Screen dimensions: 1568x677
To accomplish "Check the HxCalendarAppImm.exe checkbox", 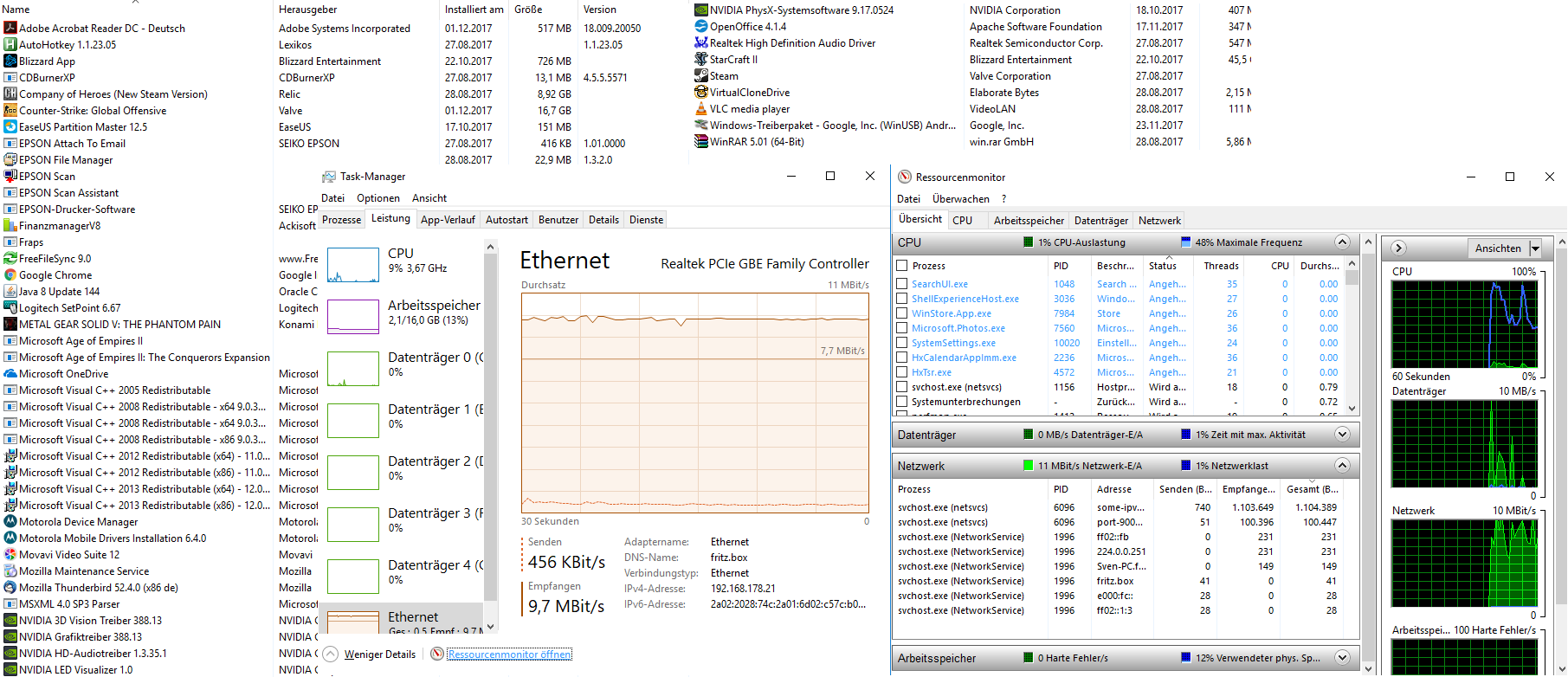I will [x=902, y=358].
